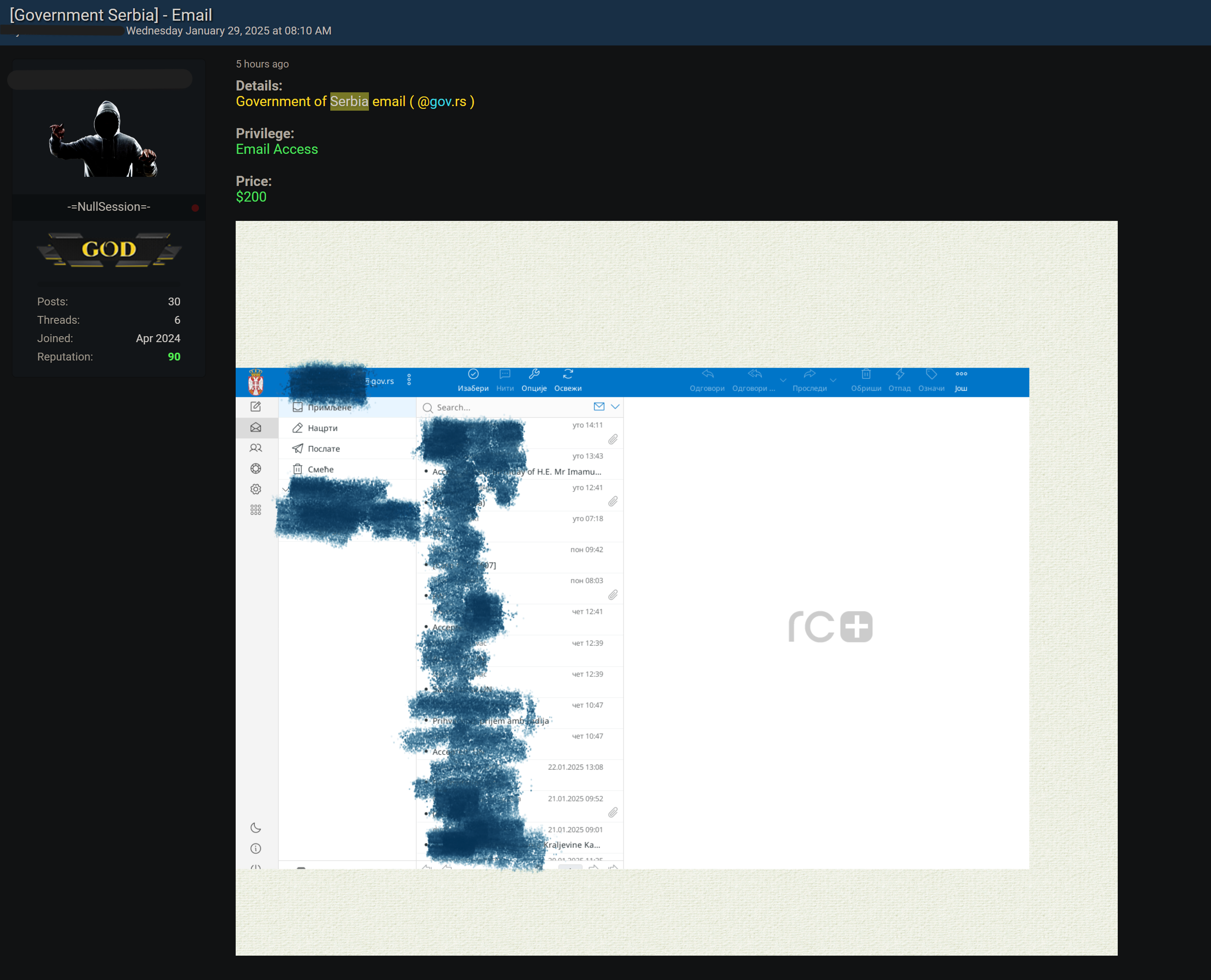
Task: Click the Нити threads toolbar button
Action: [505, 381]
